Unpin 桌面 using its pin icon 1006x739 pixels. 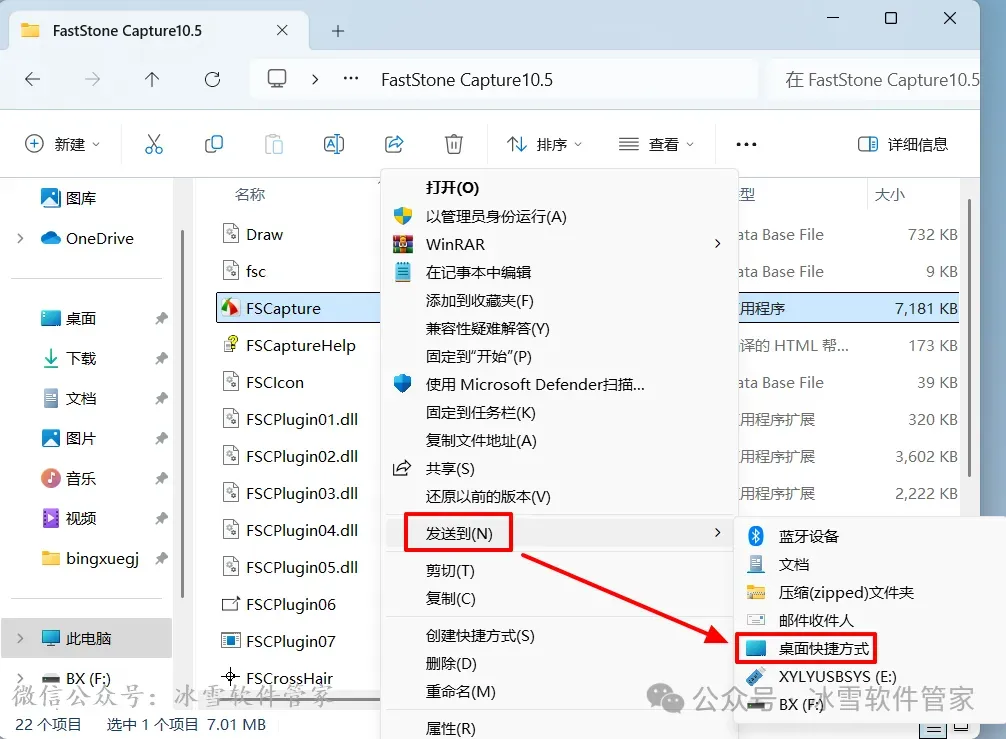click(x=161, y=318)
